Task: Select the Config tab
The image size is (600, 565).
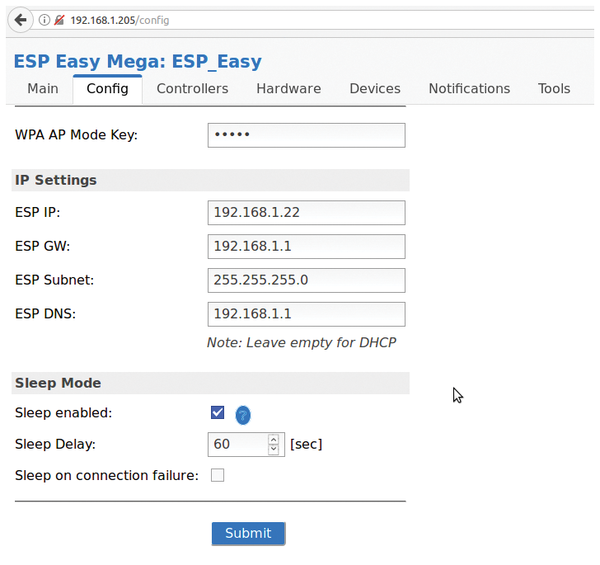Action: coord(108,89)
